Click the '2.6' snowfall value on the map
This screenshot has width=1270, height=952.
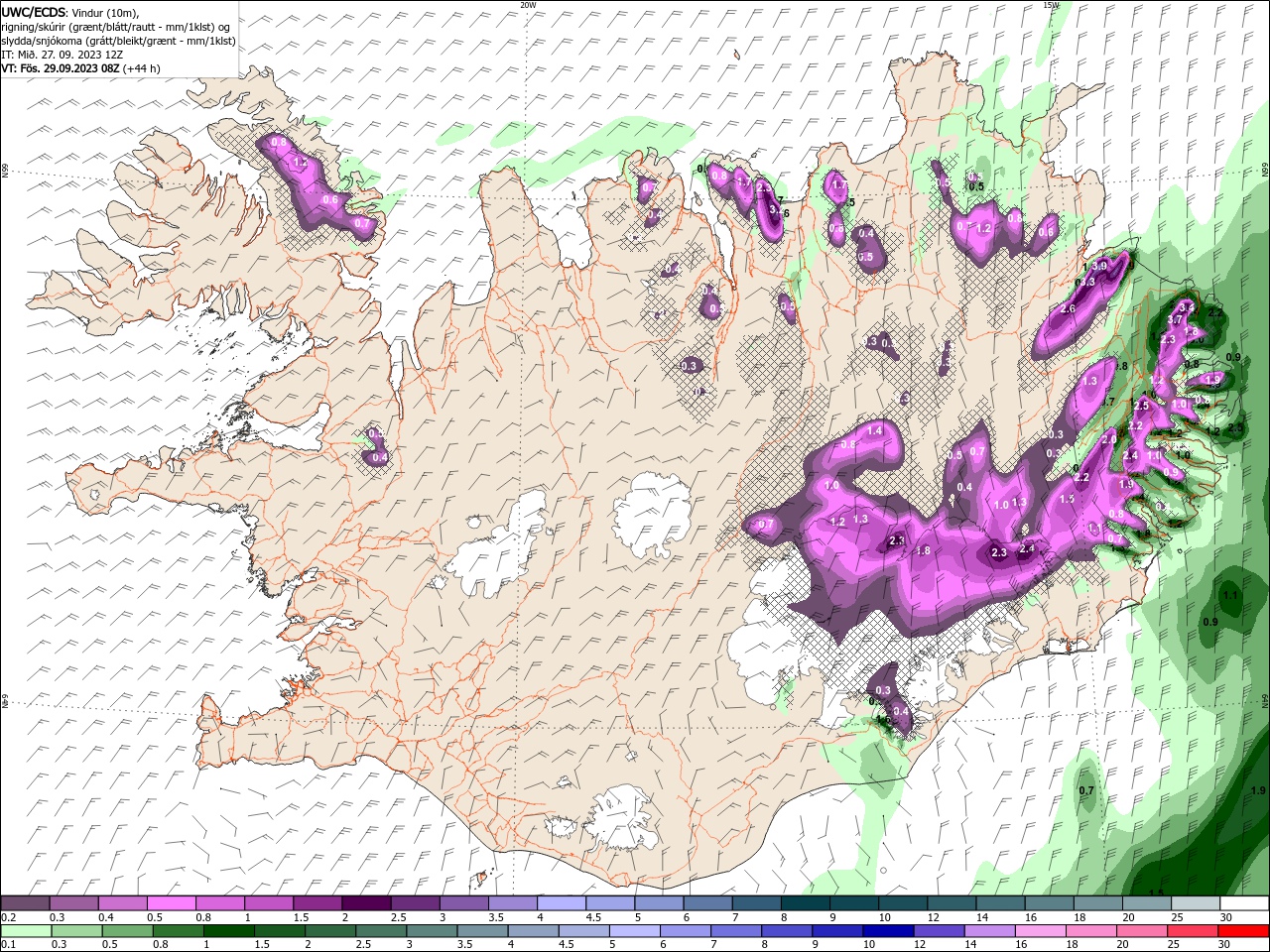pos(1068,309)
